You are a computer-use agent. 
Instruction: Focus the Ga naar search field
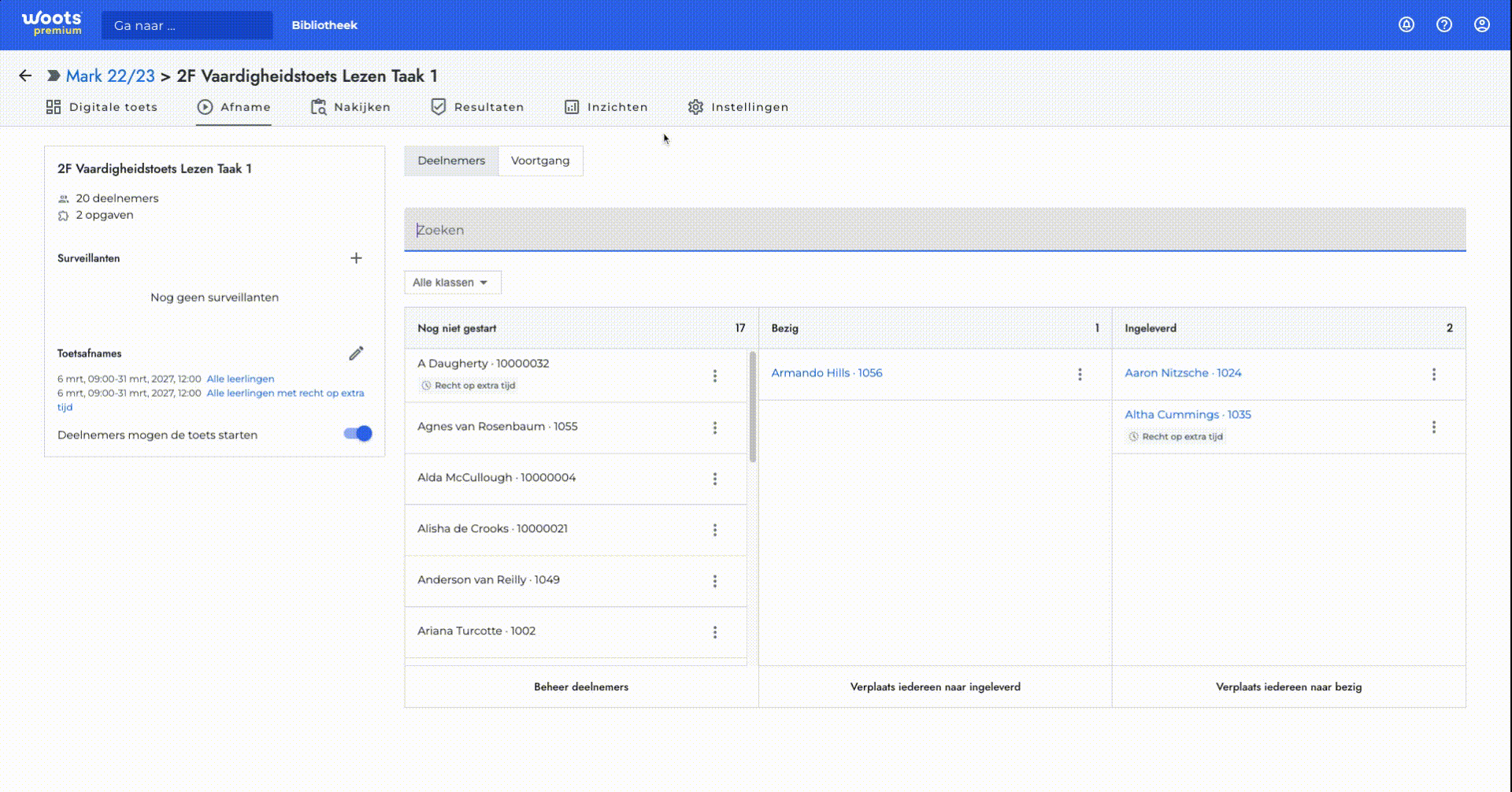(x=187, y=25)
